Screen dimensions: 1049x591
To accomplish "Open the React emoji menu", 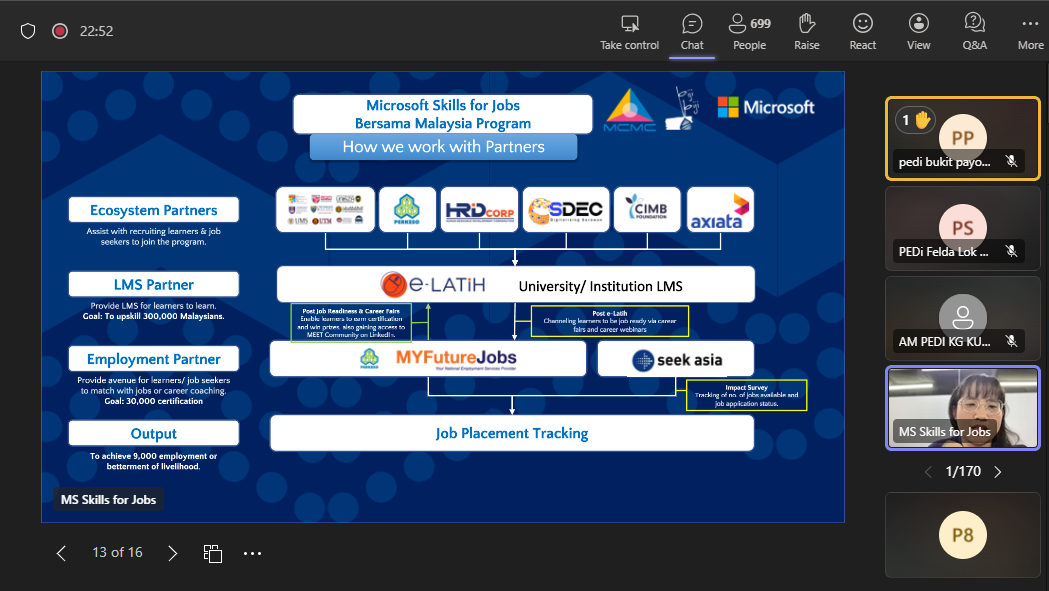I will tap(862, 31).
